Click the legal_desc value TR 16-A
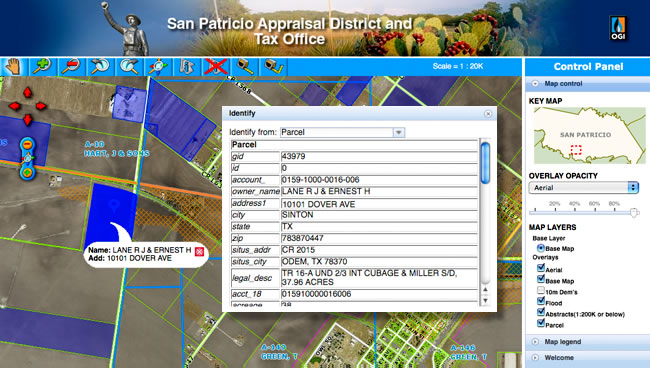 pyautogui.click(x=379, y=278)
